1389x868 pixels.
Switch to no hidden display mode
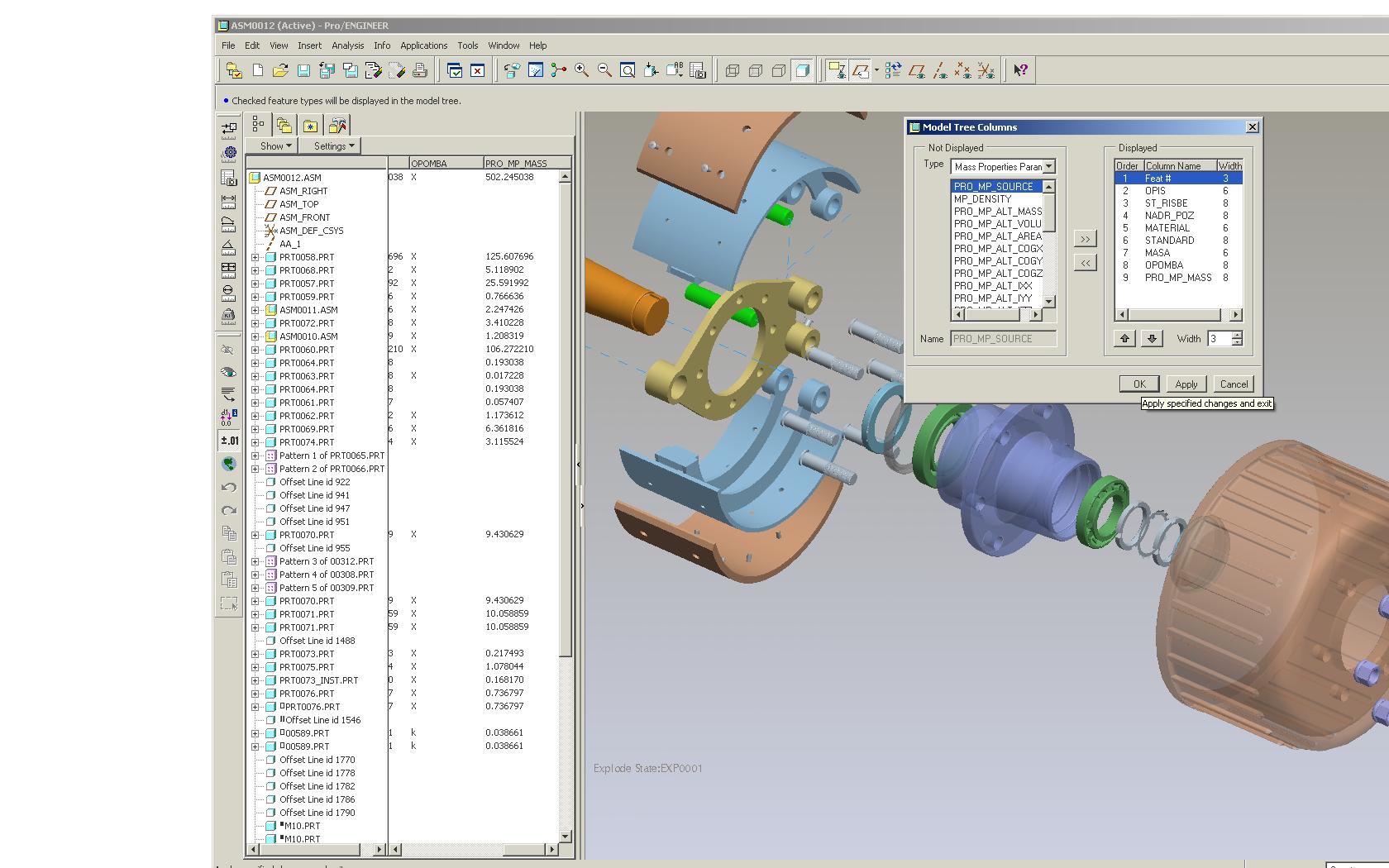(x=778, y=70)
